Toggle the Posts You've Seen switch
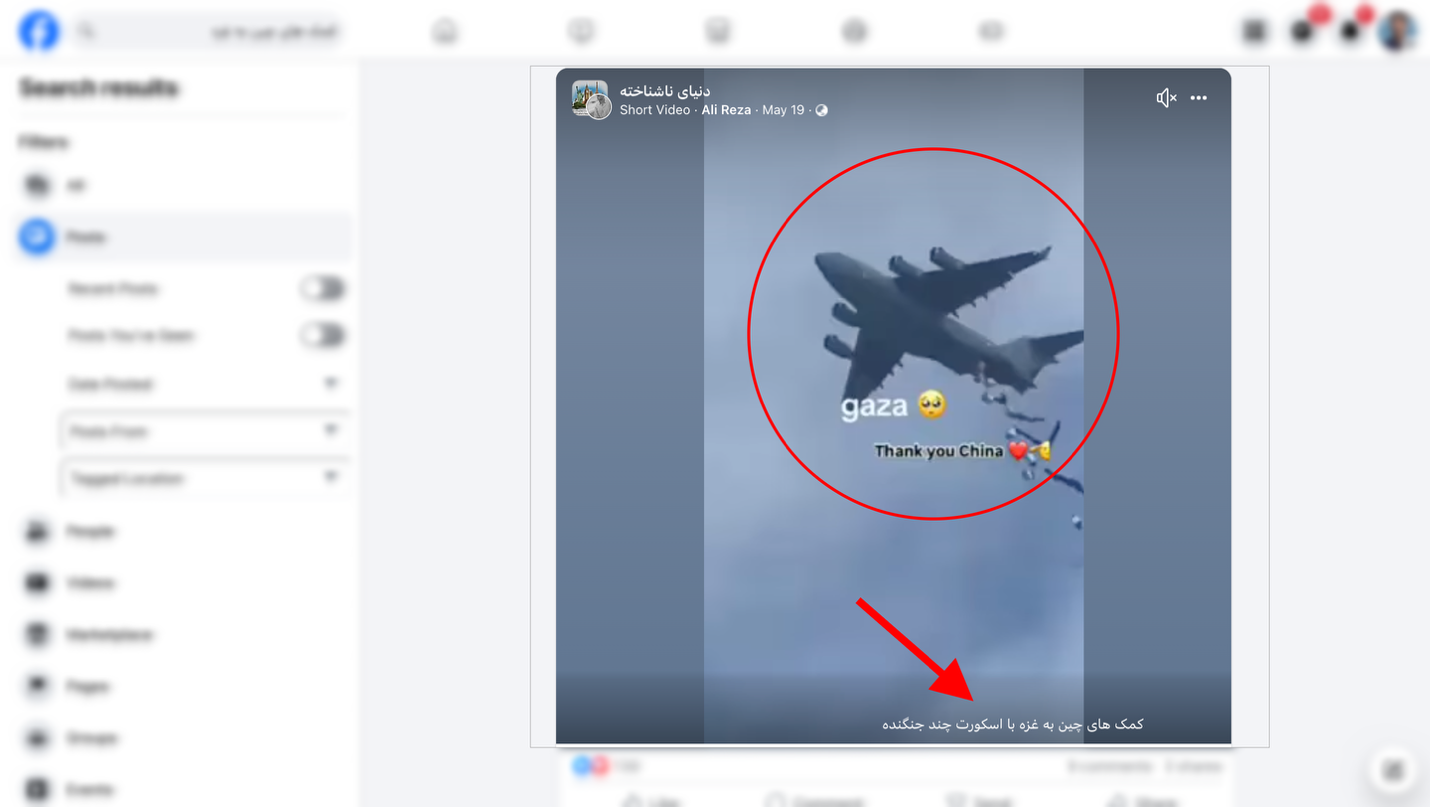Image resolution: width=1430 pixels, height=807 pixels. pyautogui.click(x=323, y=336)
